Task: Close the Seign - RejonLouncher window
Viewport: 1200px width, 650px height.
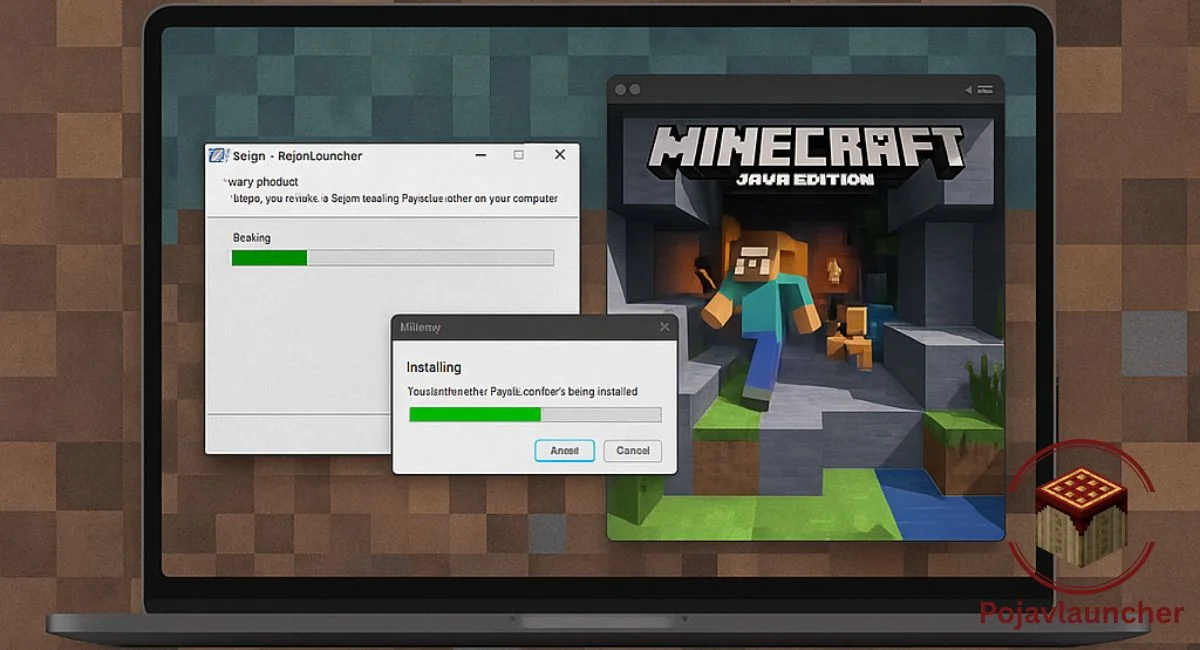Action: pyautogui.click(x=560, y=155)
